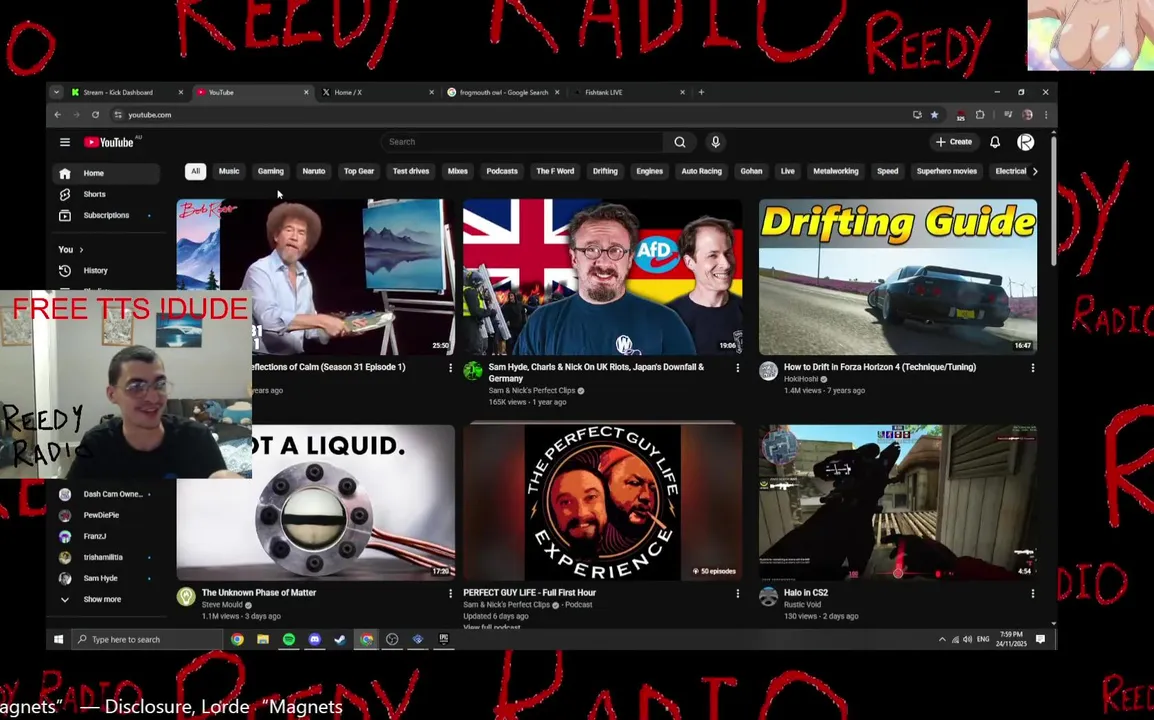Open options for Halo in CS2 video
This screenshot has width=1154, height=720.
1033,593
